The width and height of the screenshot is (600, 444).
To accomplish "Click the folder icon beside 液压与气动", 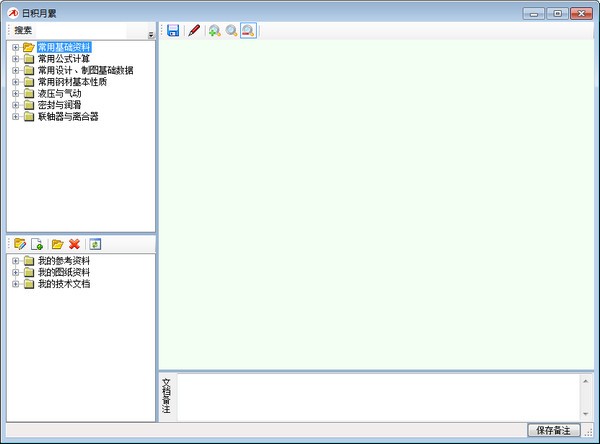I will click(x=29, y=93).
